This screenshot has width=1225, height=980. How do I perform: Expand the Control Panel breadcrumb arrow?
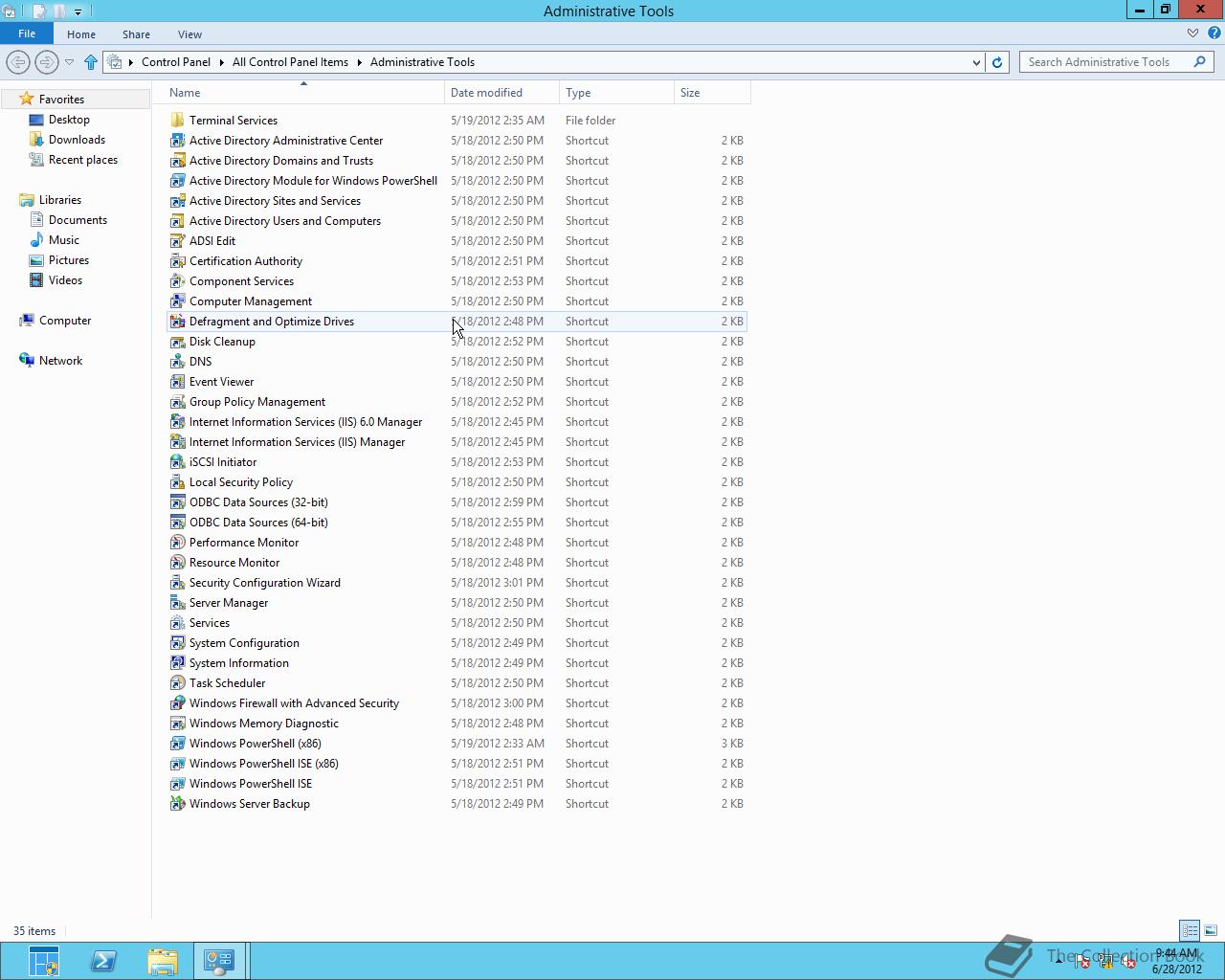coord(223,62)
